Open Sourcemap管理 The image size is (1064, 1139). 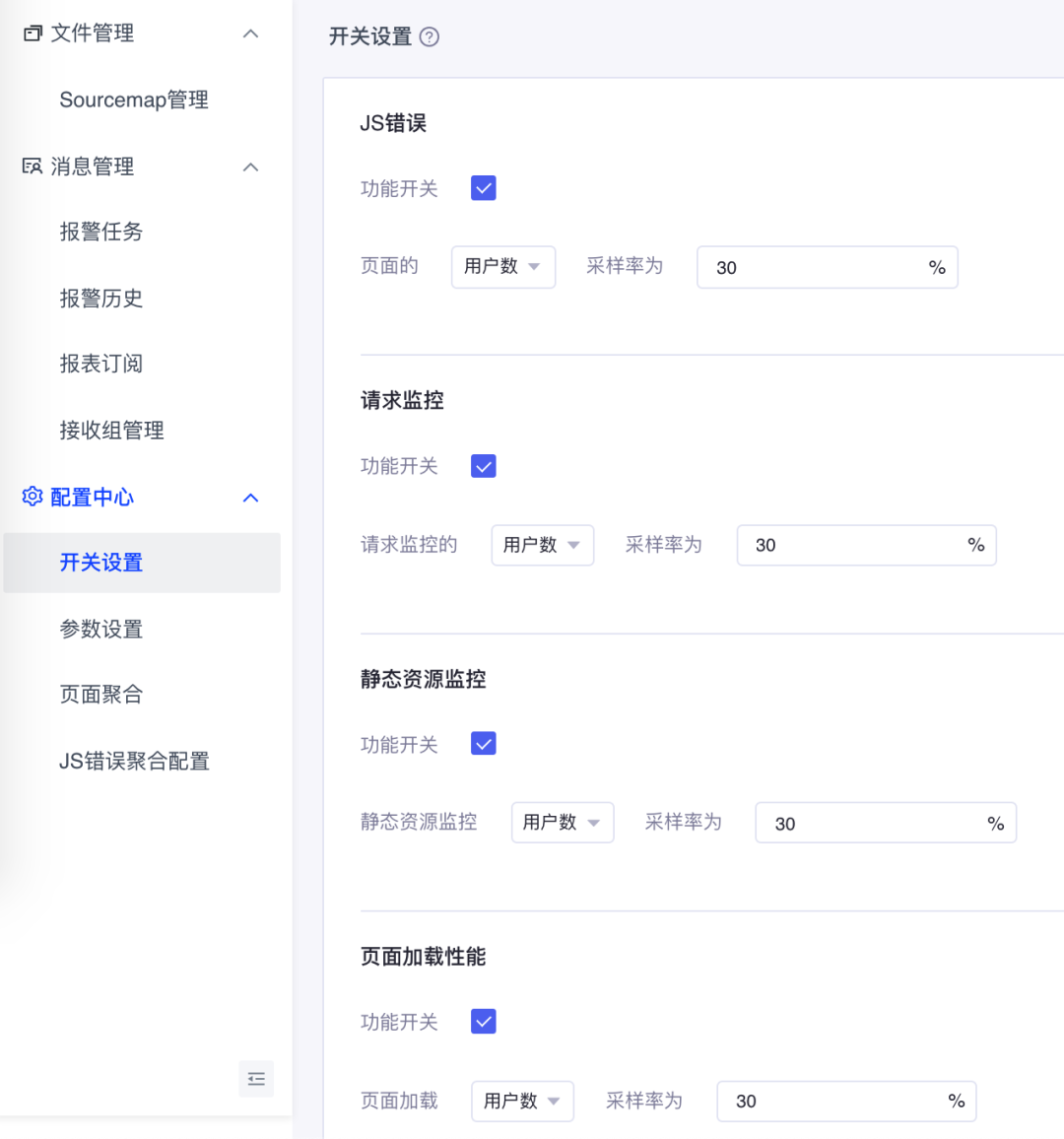pos(133,100)
